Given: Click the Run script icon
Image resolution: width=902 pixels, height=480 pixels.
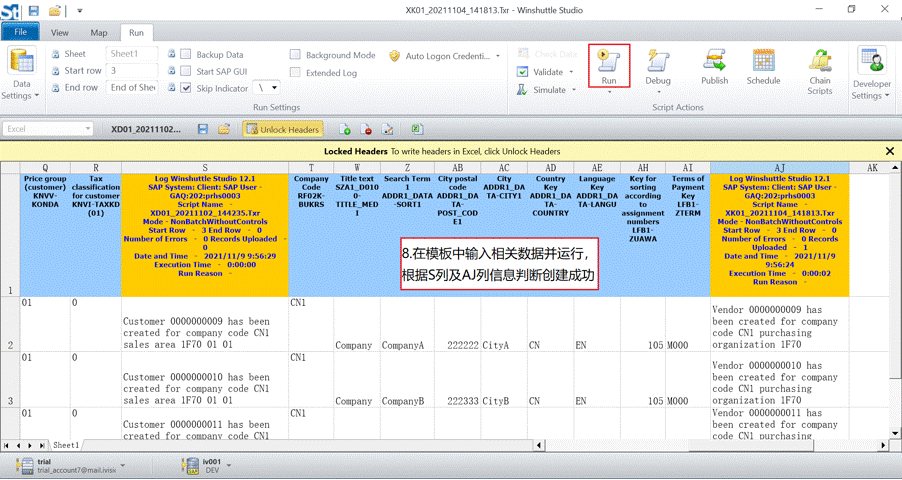Looking at the screenshot, I should pyautogui.click(x=609, y=60).
